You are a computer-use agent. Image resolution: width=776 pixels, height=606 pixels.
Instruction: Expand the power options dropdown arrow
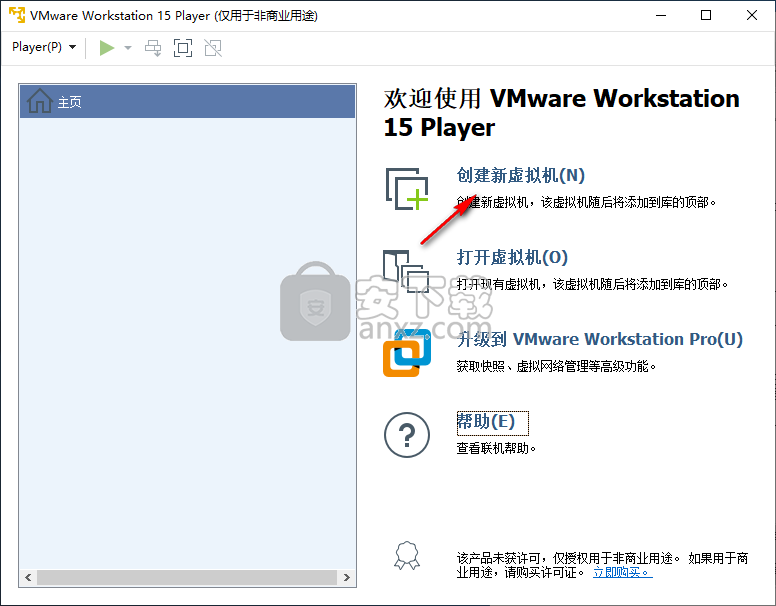128,48
